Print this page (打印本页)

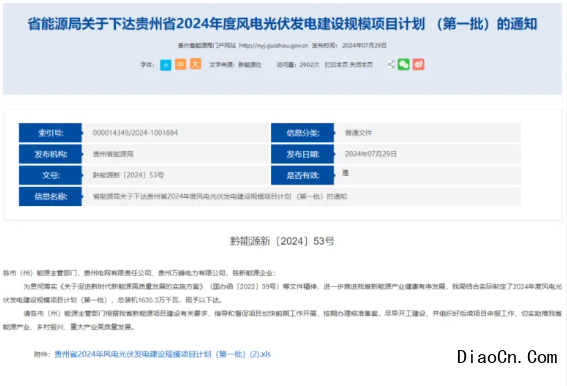point(336,65)
